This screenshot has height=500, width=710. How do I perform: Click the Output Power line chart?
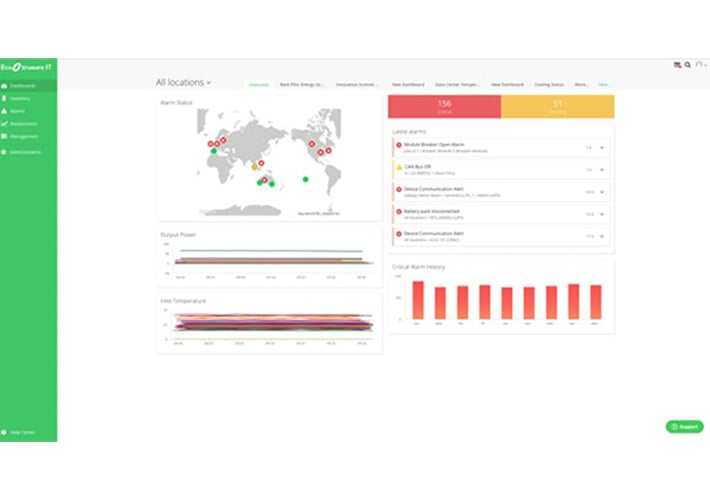269,261
